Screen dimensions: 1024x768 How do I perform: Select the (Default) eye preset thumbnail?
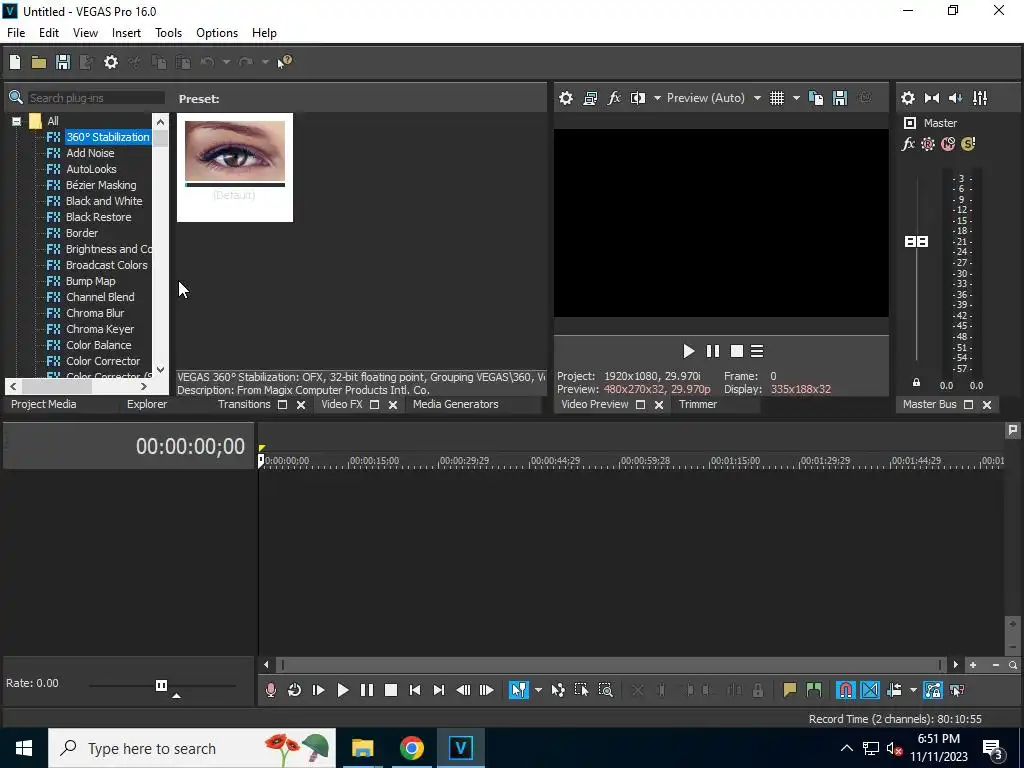click(235, 167)
